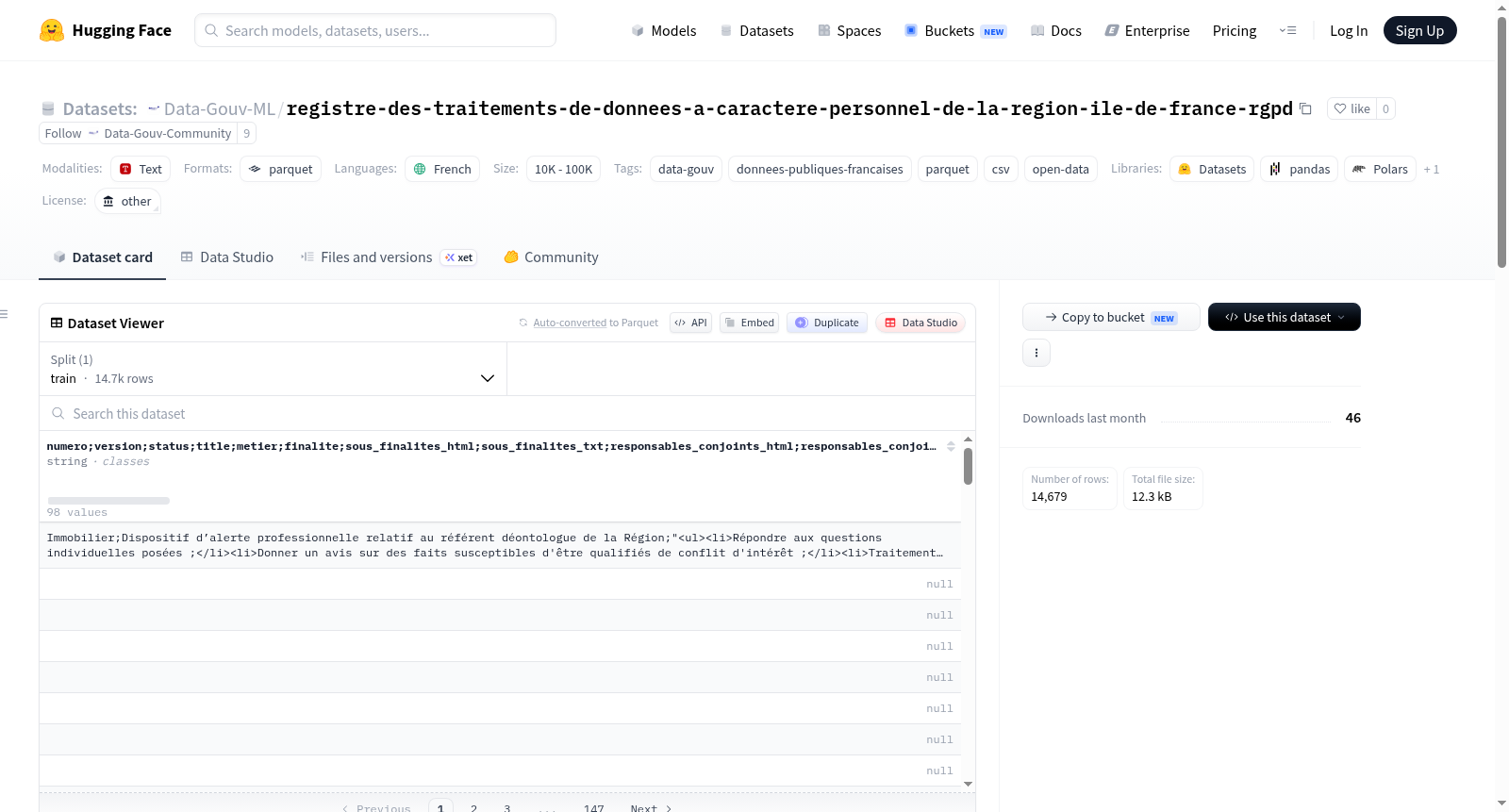Select the data-gouv tag
This screenshot has height=812, width=1509.
(686, 169)
